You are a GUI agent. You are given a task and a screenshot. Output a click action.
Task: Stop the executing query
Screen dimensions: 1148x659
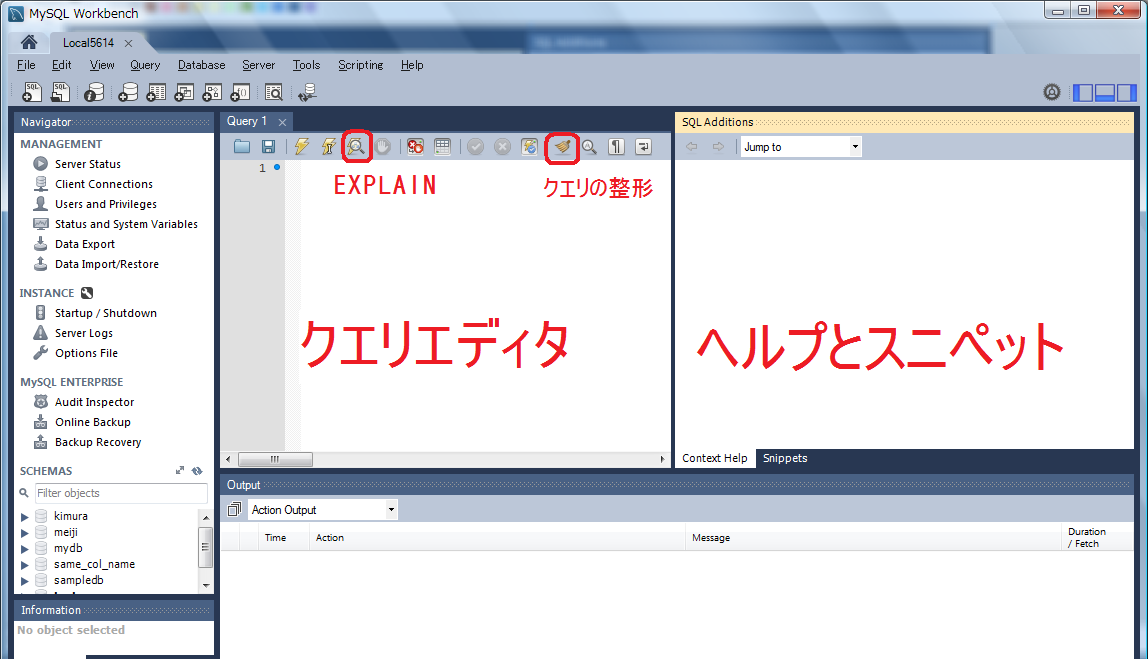[x=383, y=146]
